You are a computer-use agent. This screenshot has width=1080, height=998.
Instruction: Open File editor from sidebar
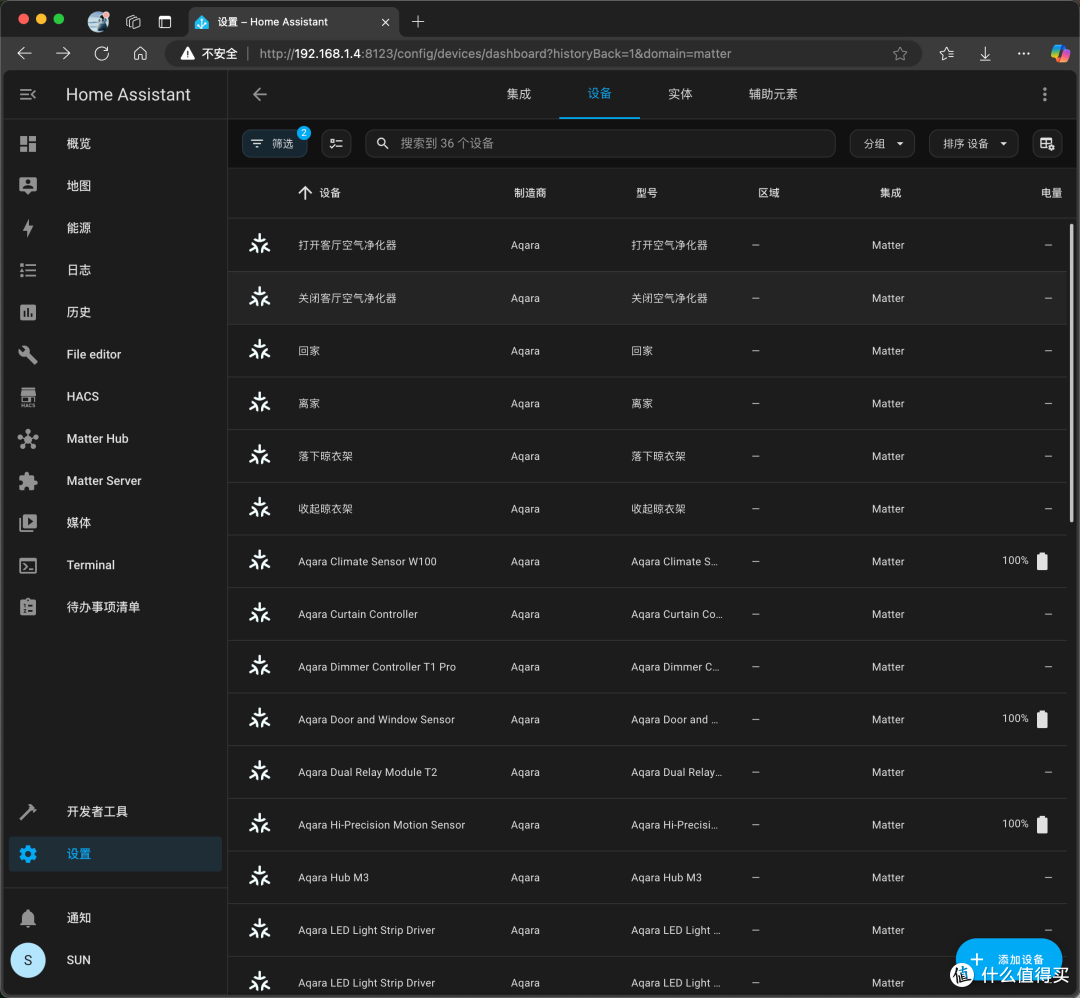pos(114,354)
